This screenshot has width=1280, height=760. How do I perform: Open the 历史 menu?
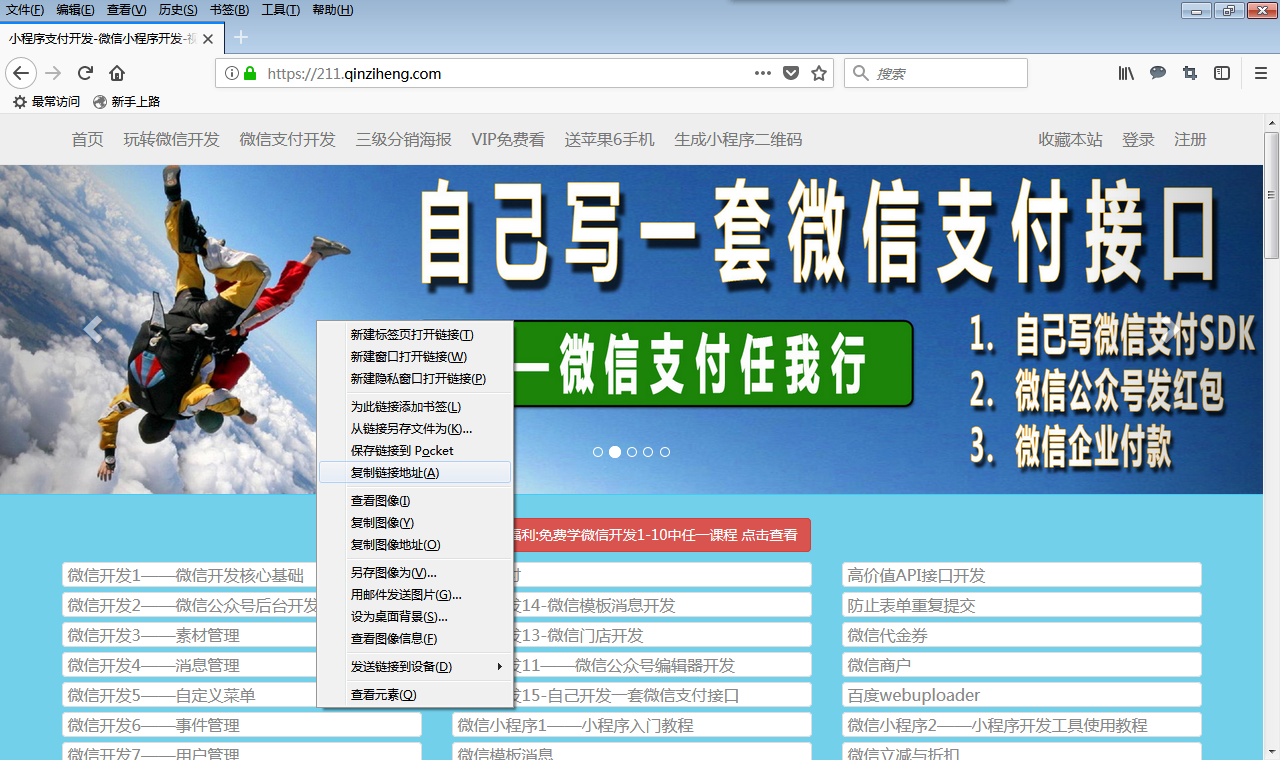pos(178,10)
